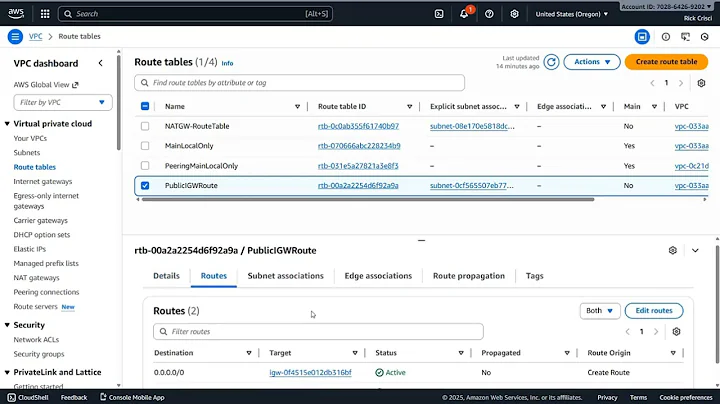Image resolution: width=720 pixels, height=404 pixels.
Task: Select the PeeringMainLocalOnly checkbox
Action: 145,166
